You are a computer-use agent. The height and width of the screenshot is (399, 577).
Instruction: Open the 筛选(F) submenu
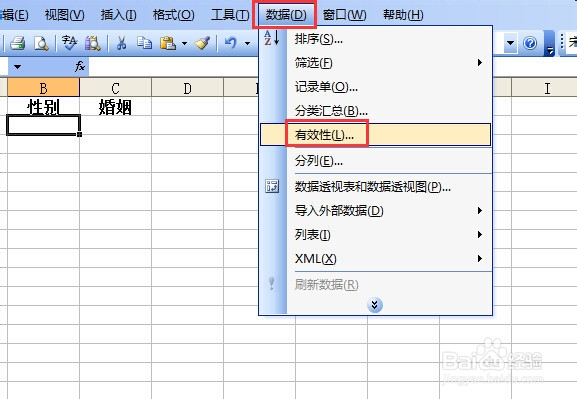tap(375, 63)
